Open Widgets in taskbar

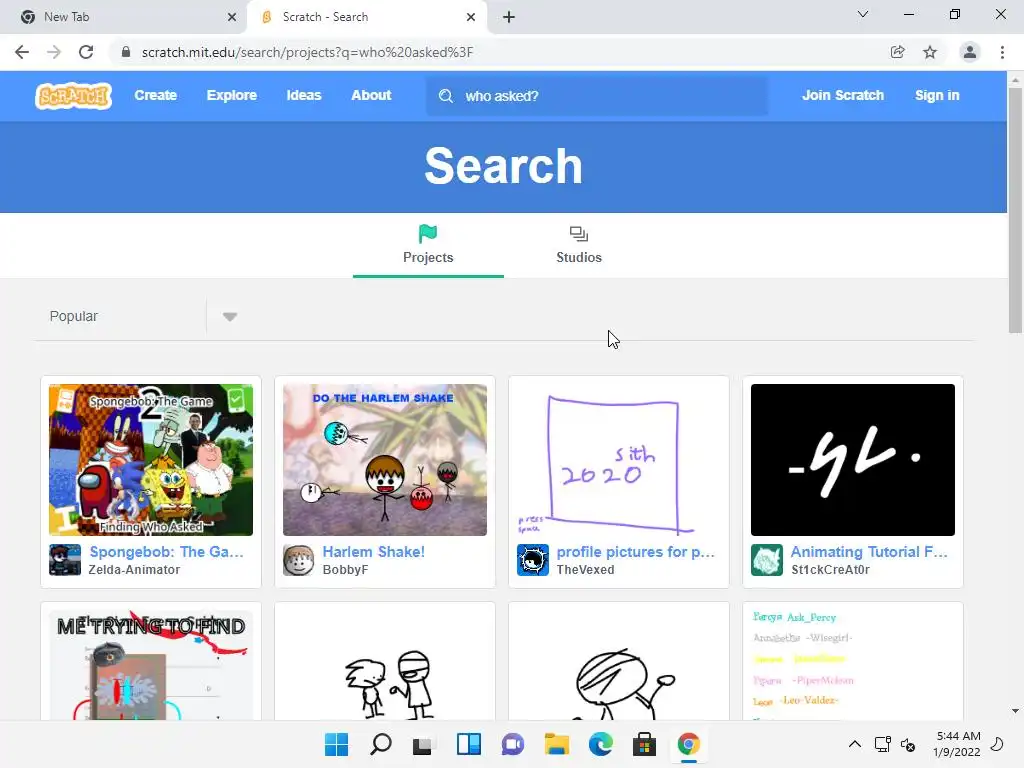click(469, 744)
